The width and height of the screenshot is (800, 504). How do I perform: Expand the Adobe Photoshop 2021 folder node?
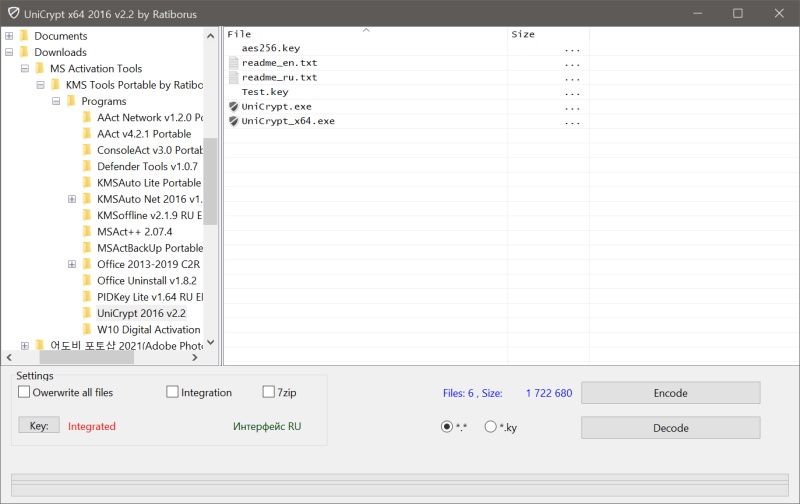(x=24, y=346)
